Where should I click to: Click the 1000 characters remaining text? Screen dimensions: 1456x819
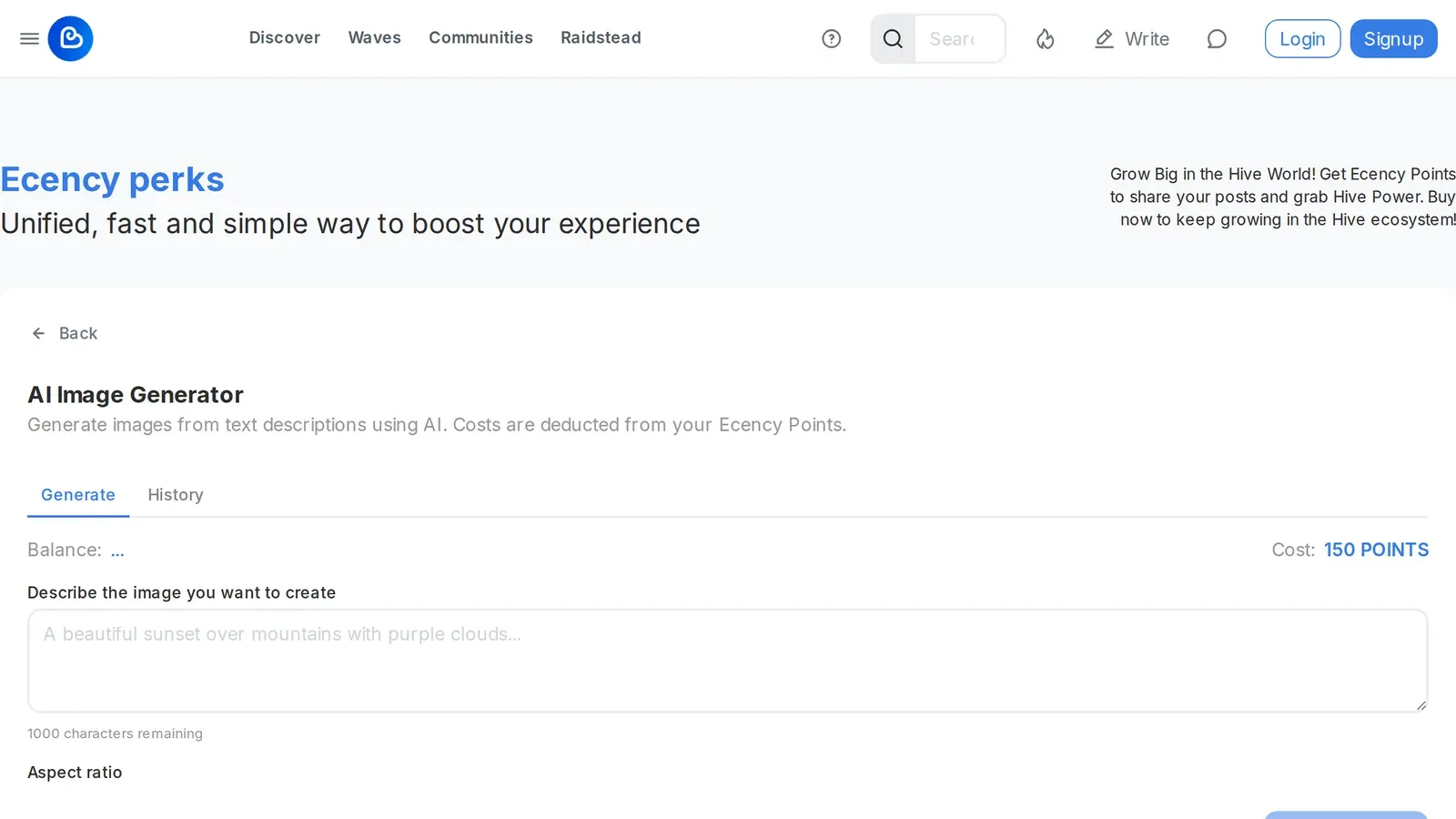pos(115,733)
